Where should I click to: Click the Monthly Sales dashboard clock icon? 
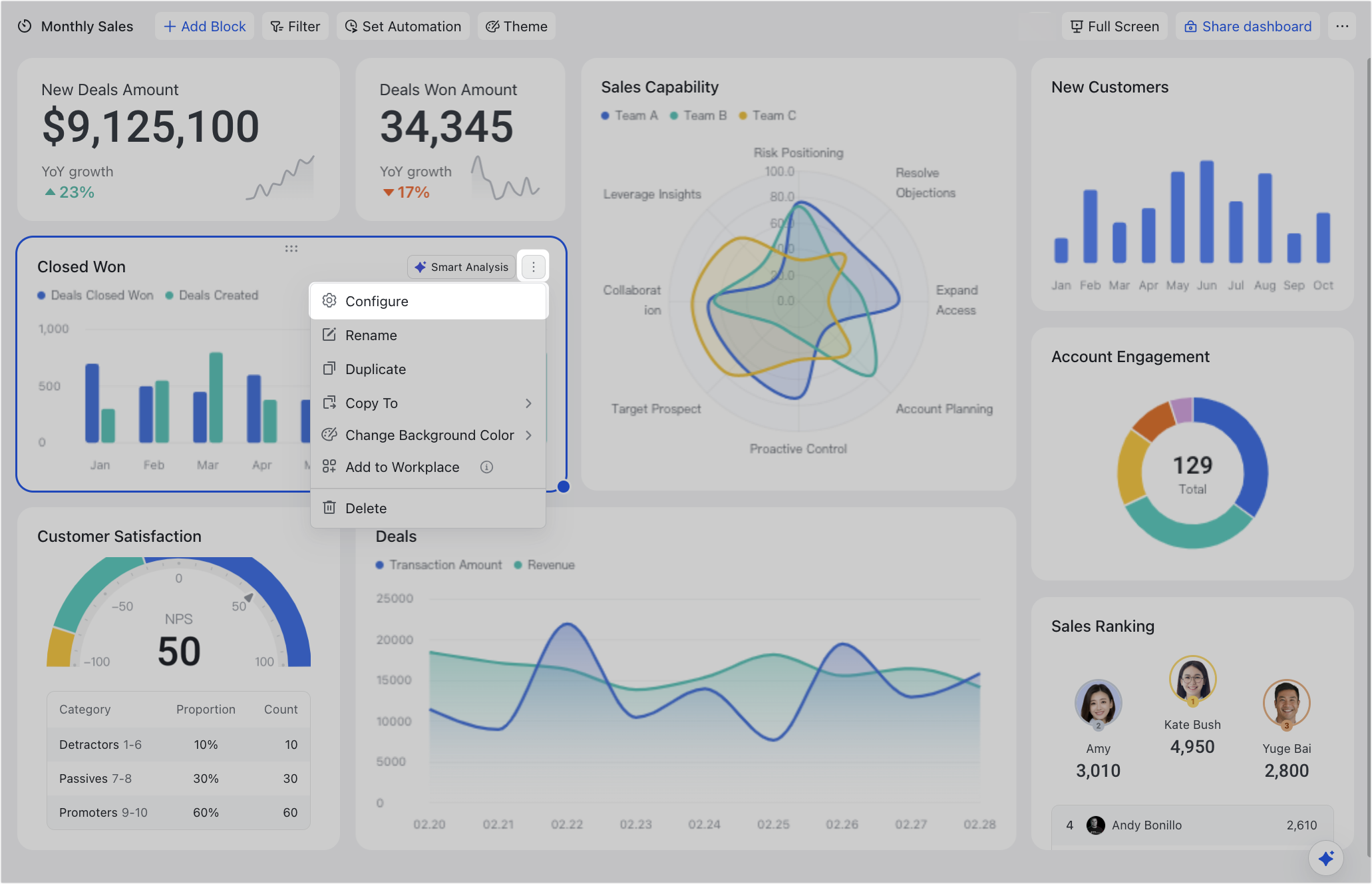(25, 27)
